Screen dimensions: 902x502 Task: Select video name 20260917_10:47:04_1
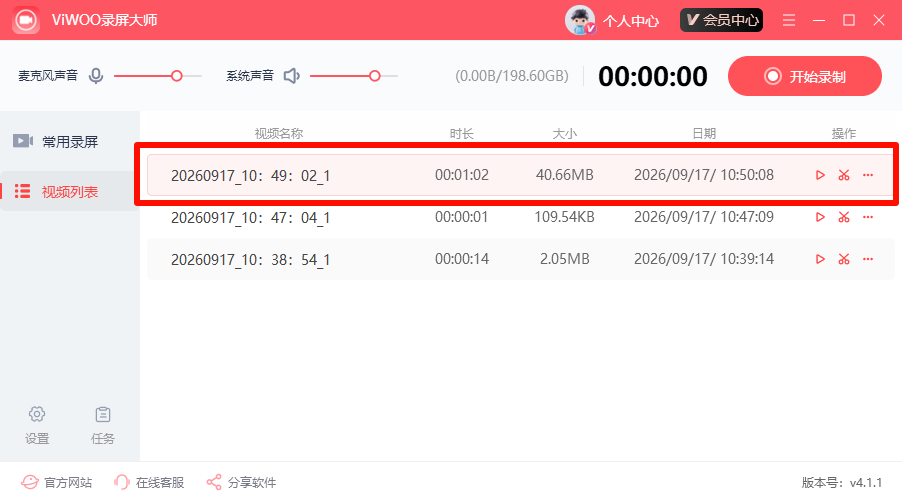[x=250, y=218]
